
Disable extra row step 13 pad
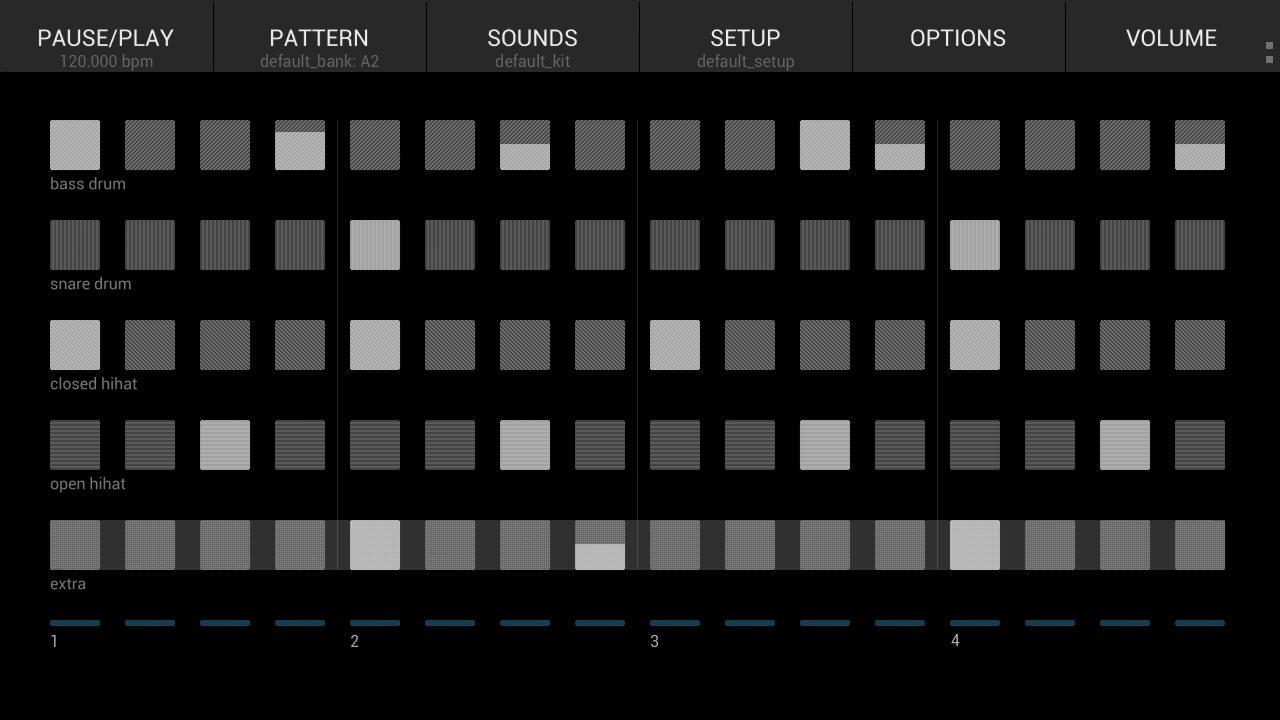click(975, 545)
